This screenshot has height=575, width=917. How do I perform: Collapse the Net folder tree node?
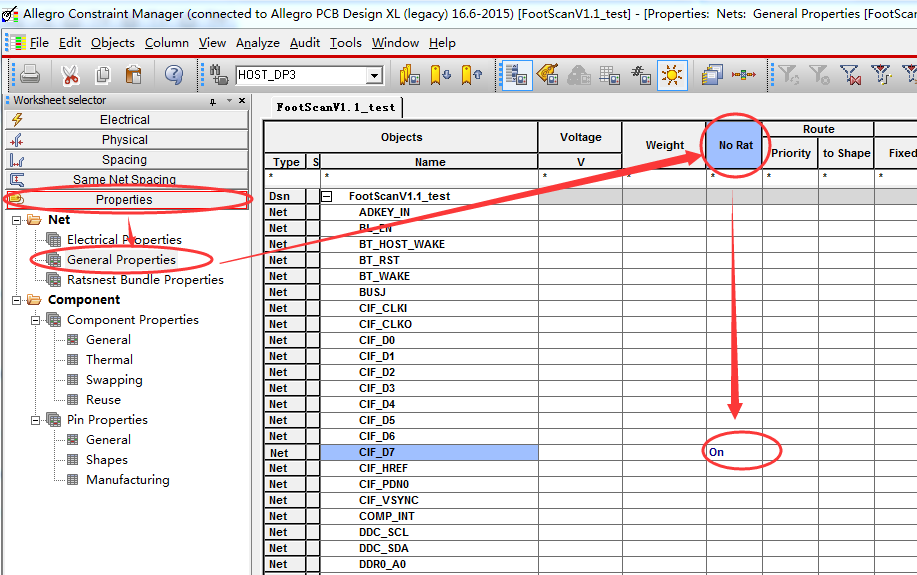[17, 220]
